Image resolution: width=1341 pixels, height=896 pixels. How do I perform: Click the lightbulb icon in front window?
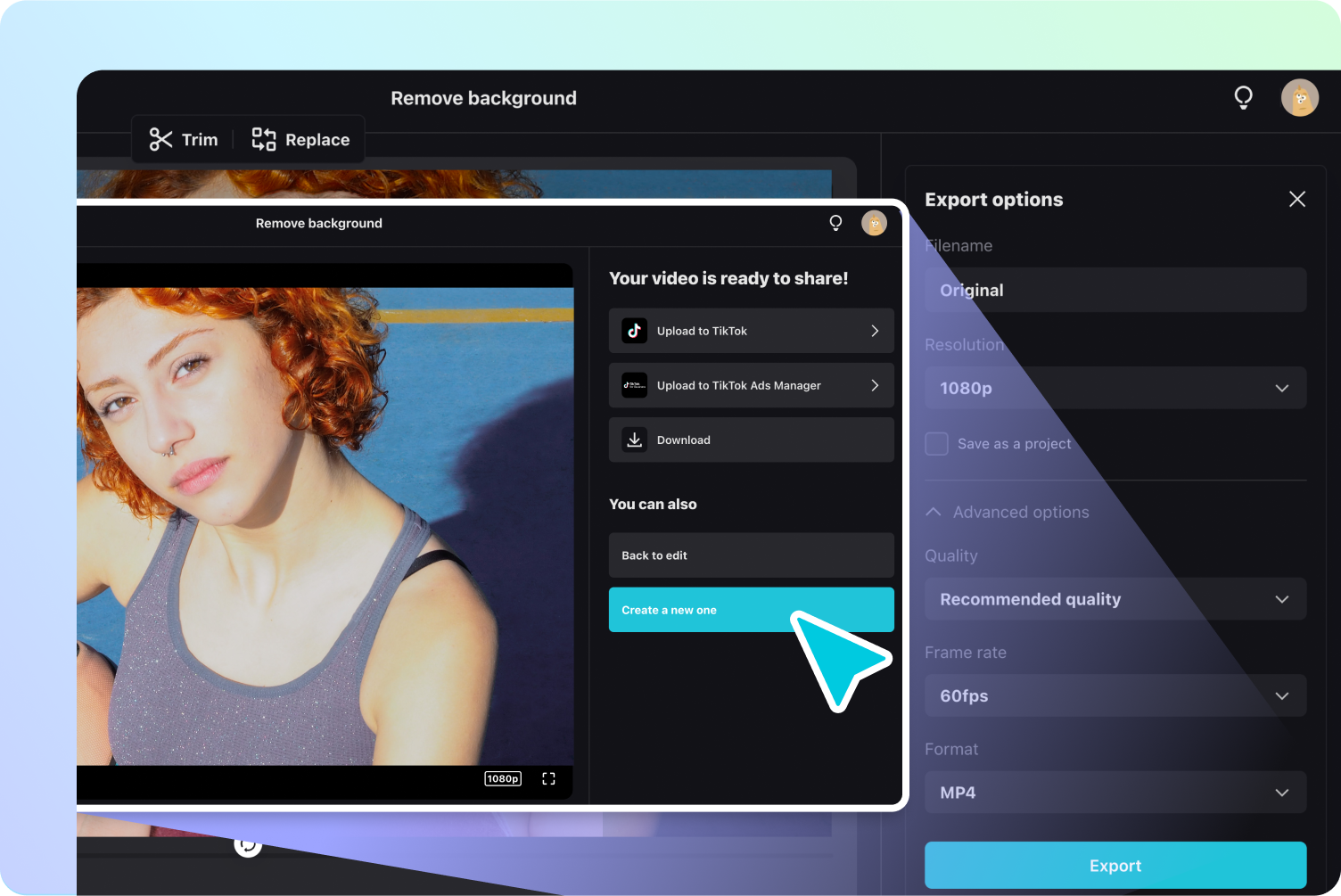pos(835,223)
